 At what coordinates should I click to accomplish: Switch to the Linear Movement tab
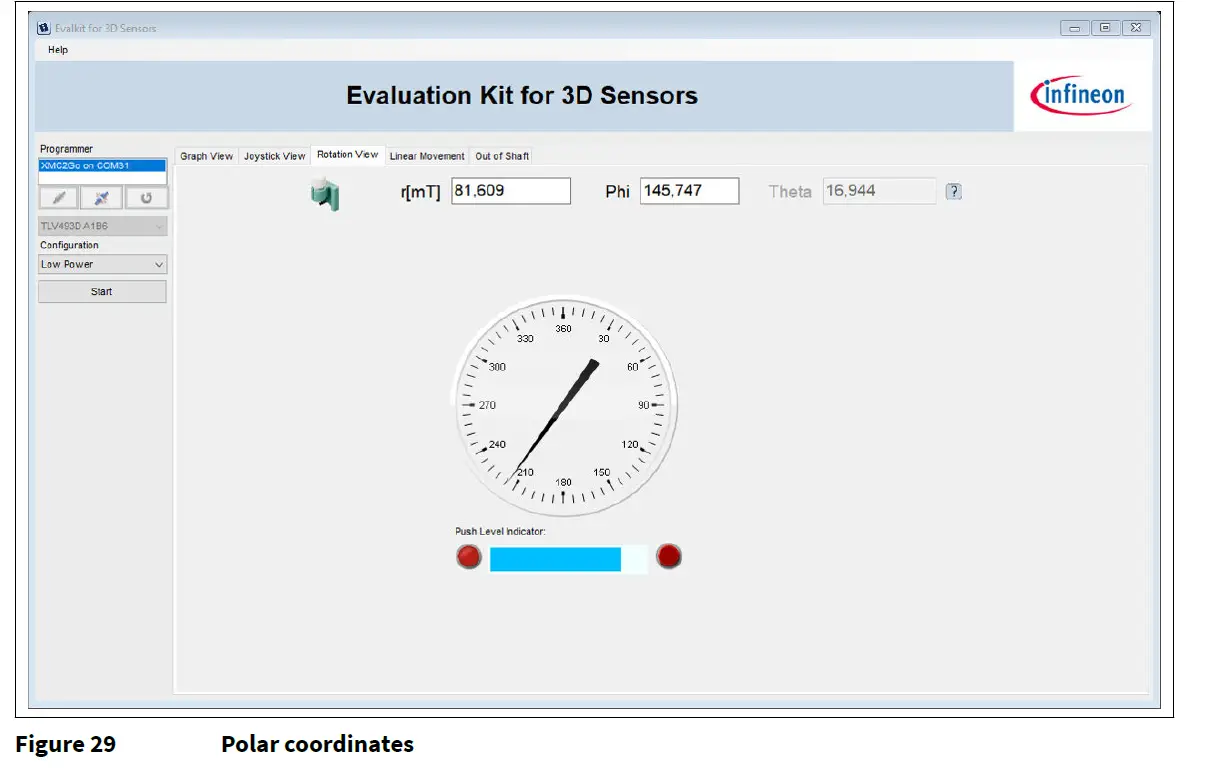coord(427,156)
